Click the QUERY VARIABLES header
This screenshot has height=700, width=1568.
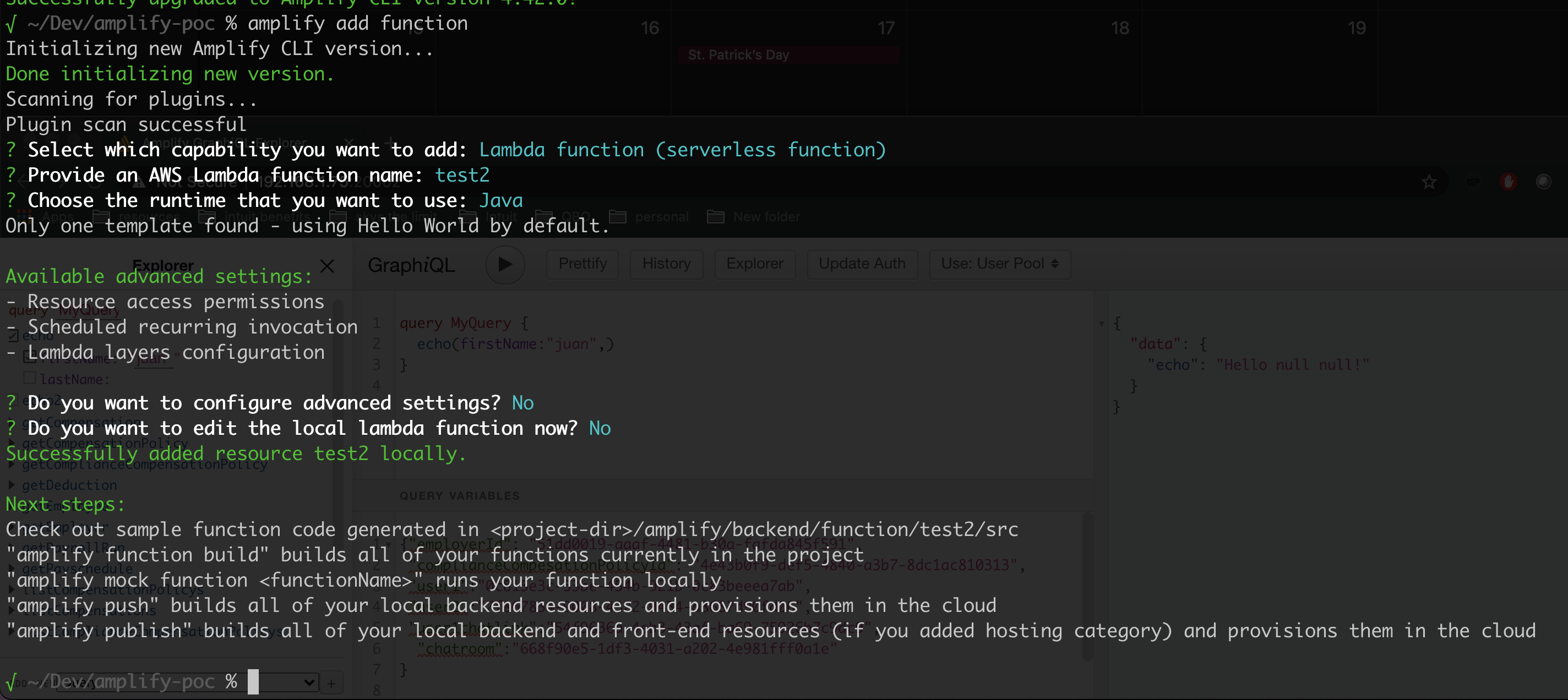459,496
